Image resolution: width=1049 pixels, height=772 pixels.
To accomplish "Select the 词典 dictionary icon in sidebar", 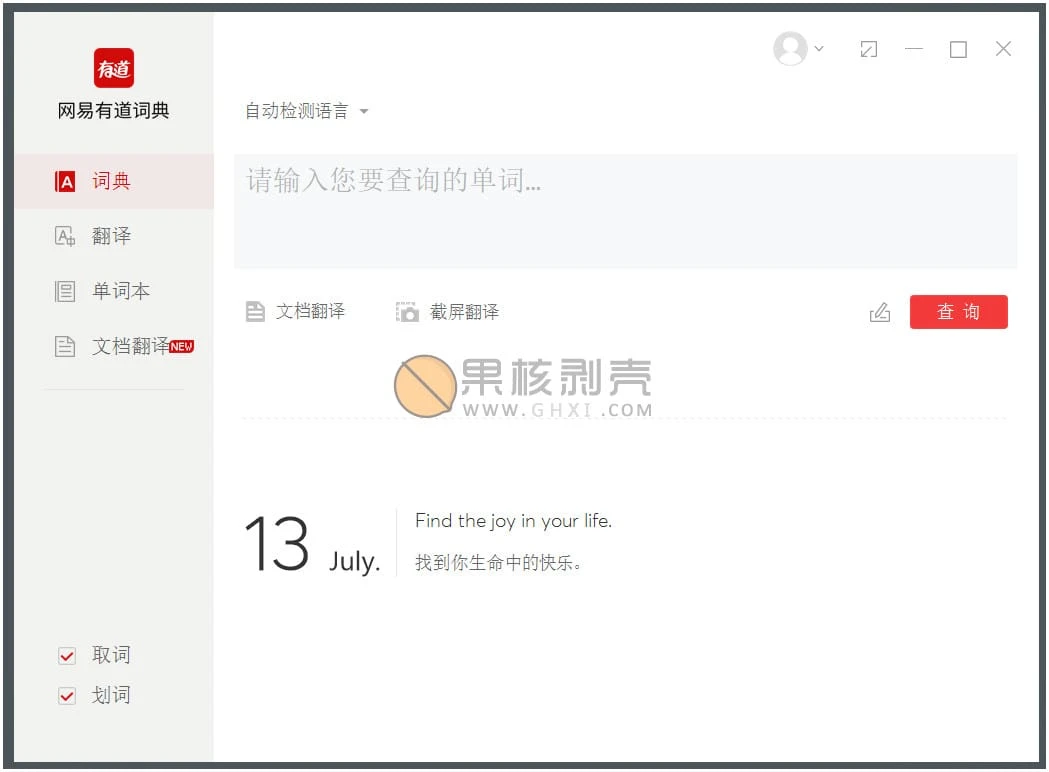I will click(x=66, y=181).
